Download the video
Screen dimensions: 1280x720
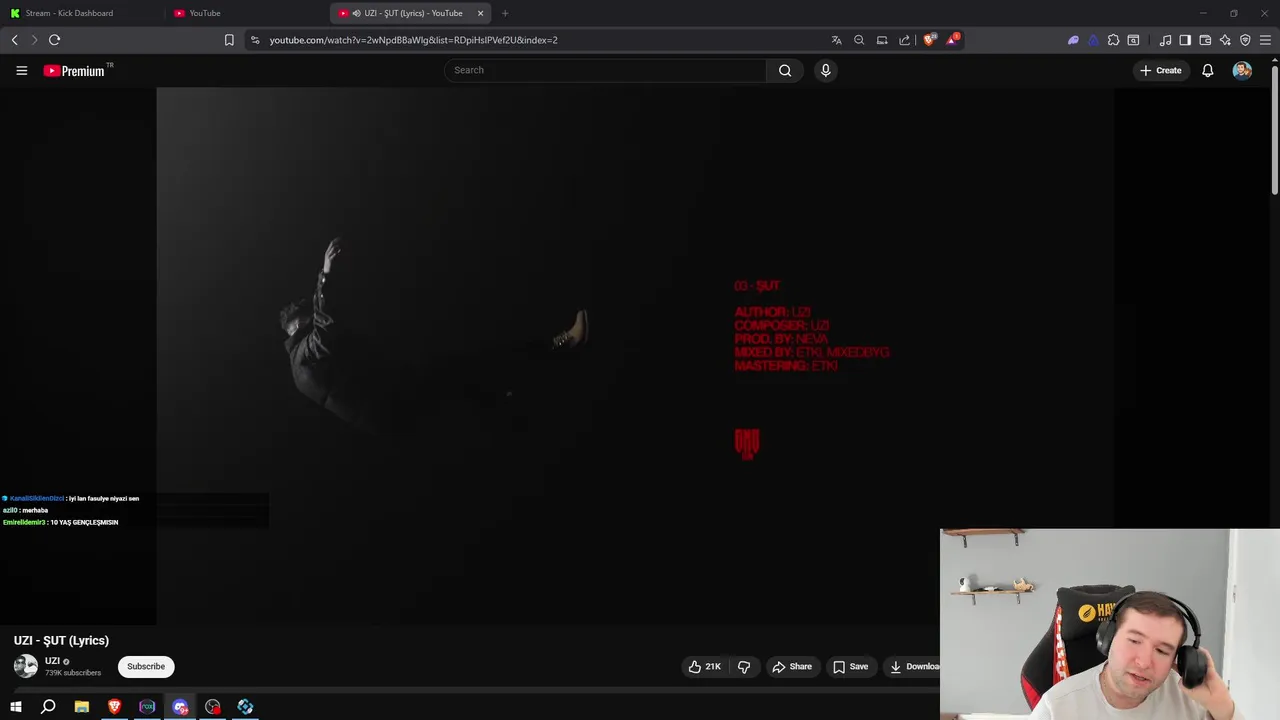(x=914, y=666)
